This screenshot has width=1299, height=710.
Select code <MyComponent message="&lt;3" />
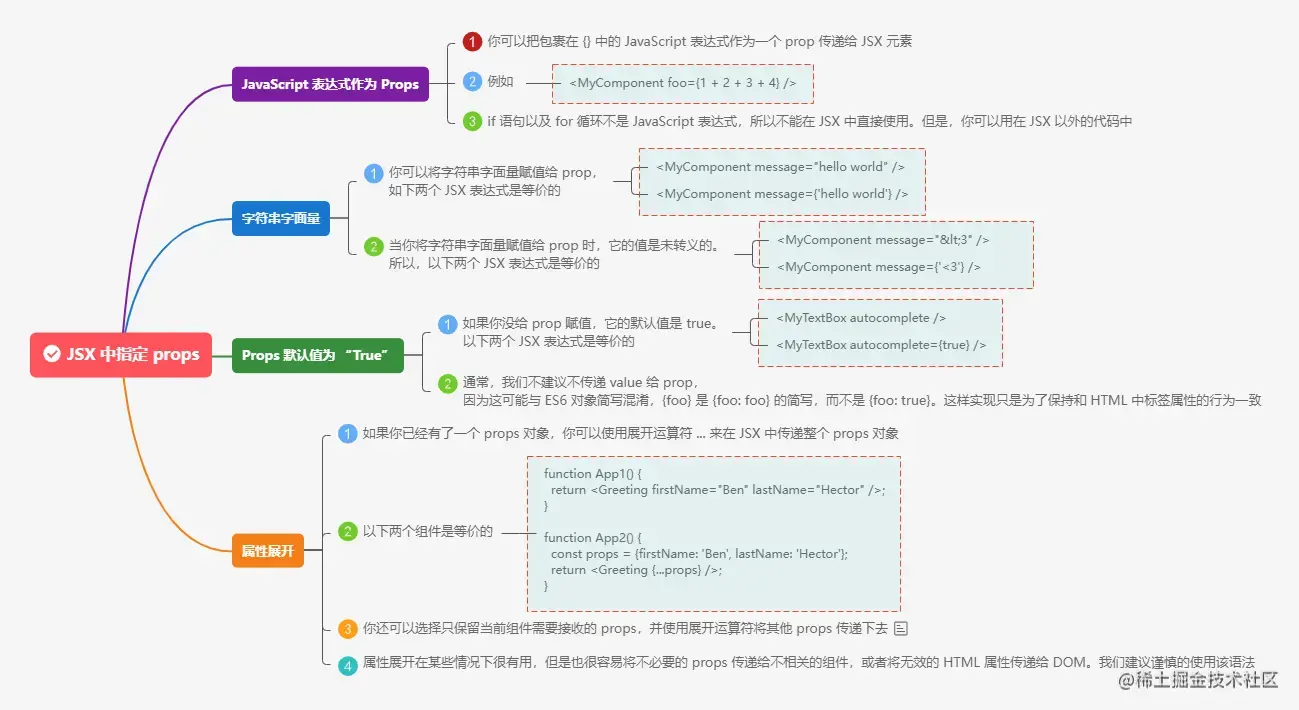tap(883, 240)
